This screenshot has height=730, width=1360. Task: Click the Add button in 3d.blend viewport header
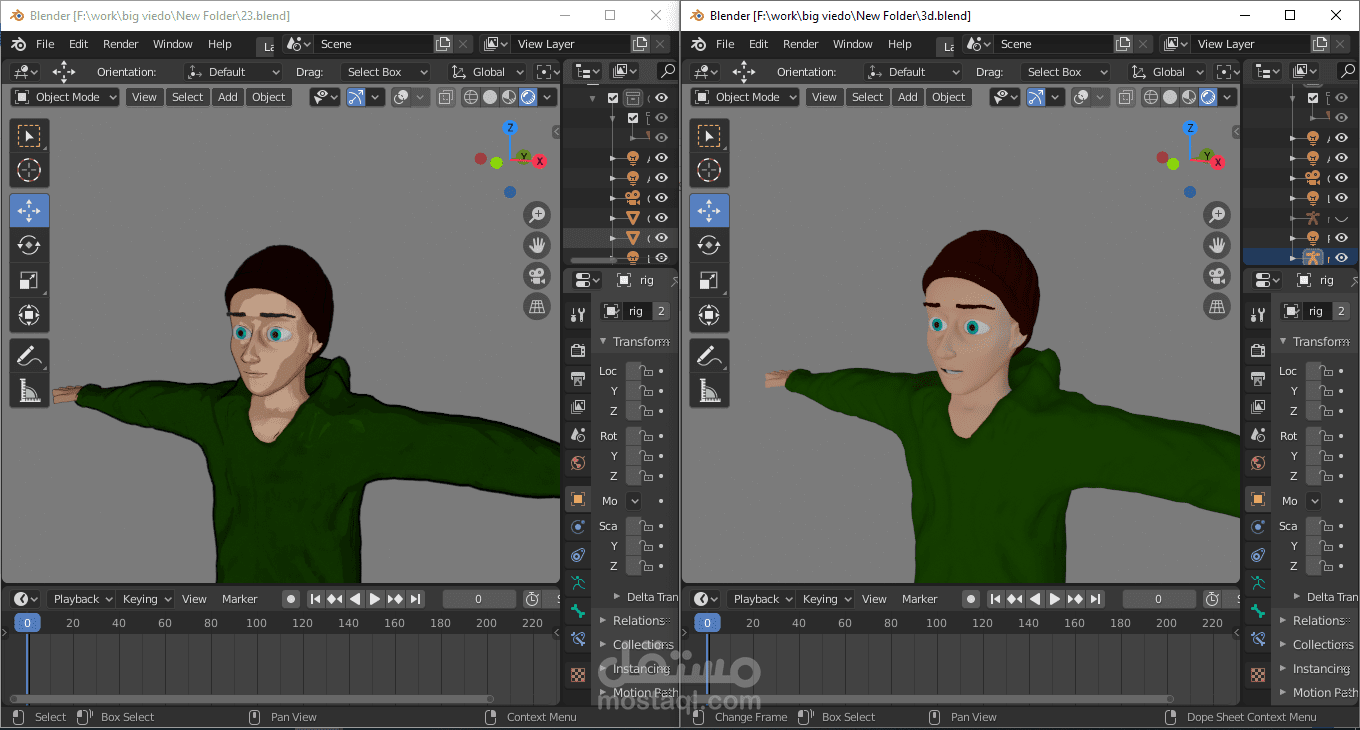pos(907,97)
